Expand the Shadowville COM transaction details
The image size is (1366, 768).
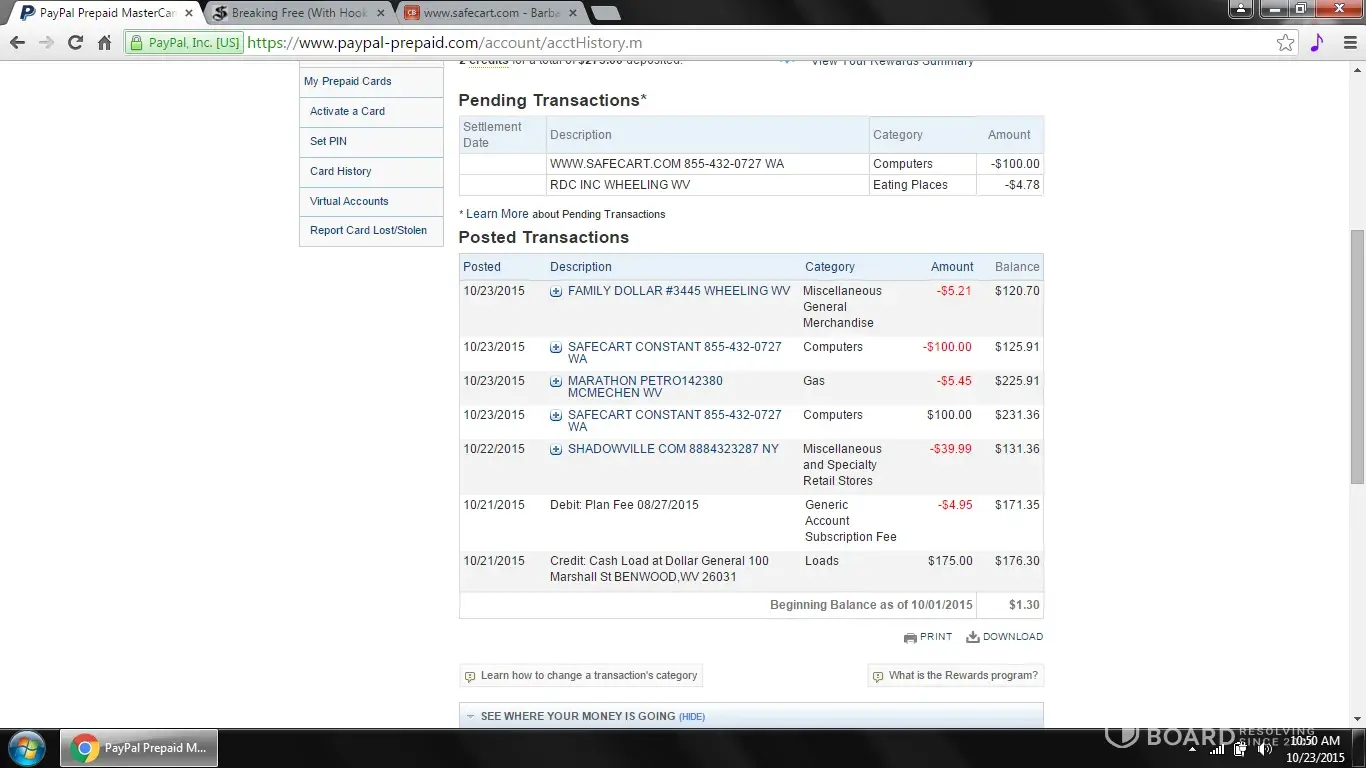[556, 450]
